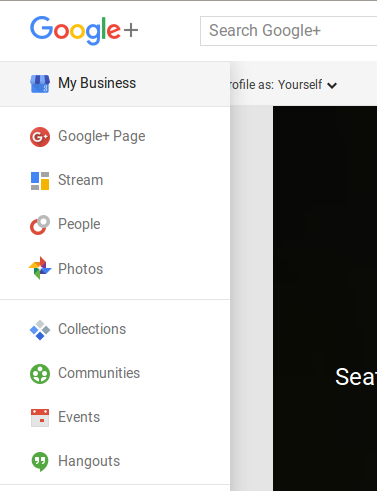Click the Collections diamond icon

(x=40, y=330)
